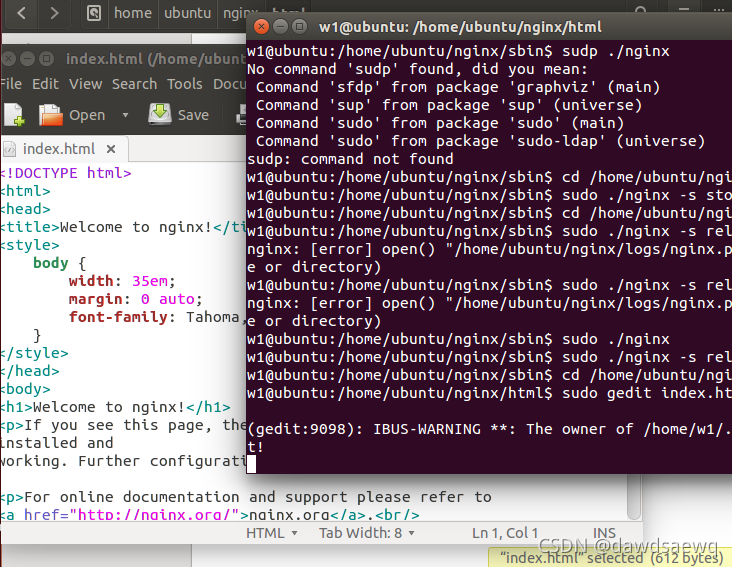Click the 'margin: 0 auto;' CSS line
Image resolution: width=732 pixels, height=567 pixels.
pyautogui.click(x=135, y=299)
